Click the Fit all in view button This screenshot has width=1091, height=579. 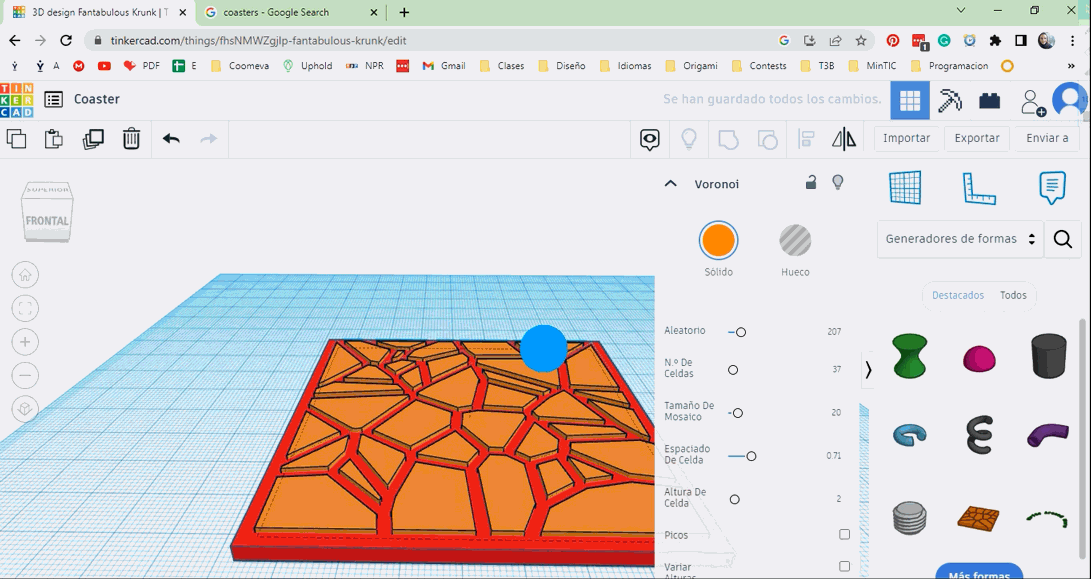coord(25,308)
